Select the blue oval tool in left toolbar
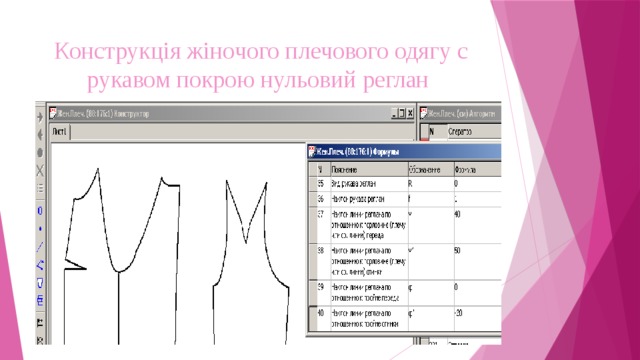This screenshot has height=360, width=640. coord(40,211)
